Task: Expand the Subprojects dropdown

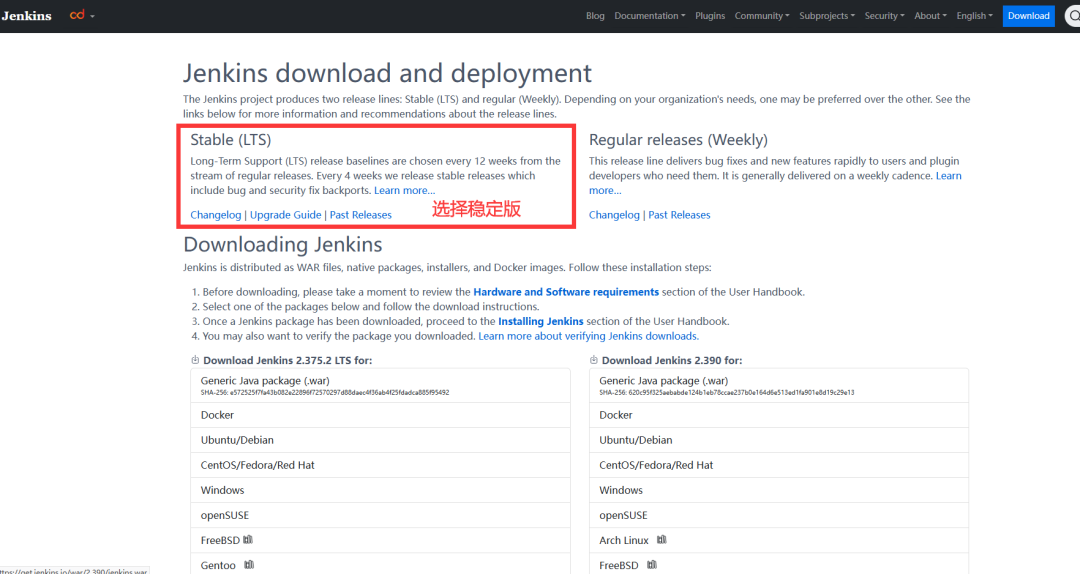Action: tap(827, 16)
